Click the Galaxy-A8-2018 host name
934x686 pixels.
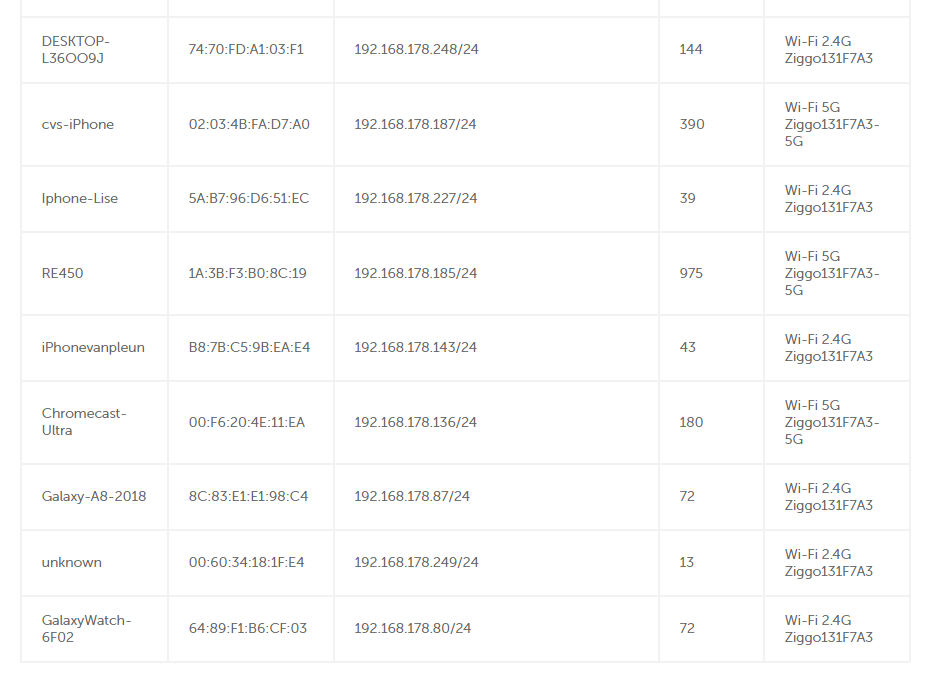[94, 496]
